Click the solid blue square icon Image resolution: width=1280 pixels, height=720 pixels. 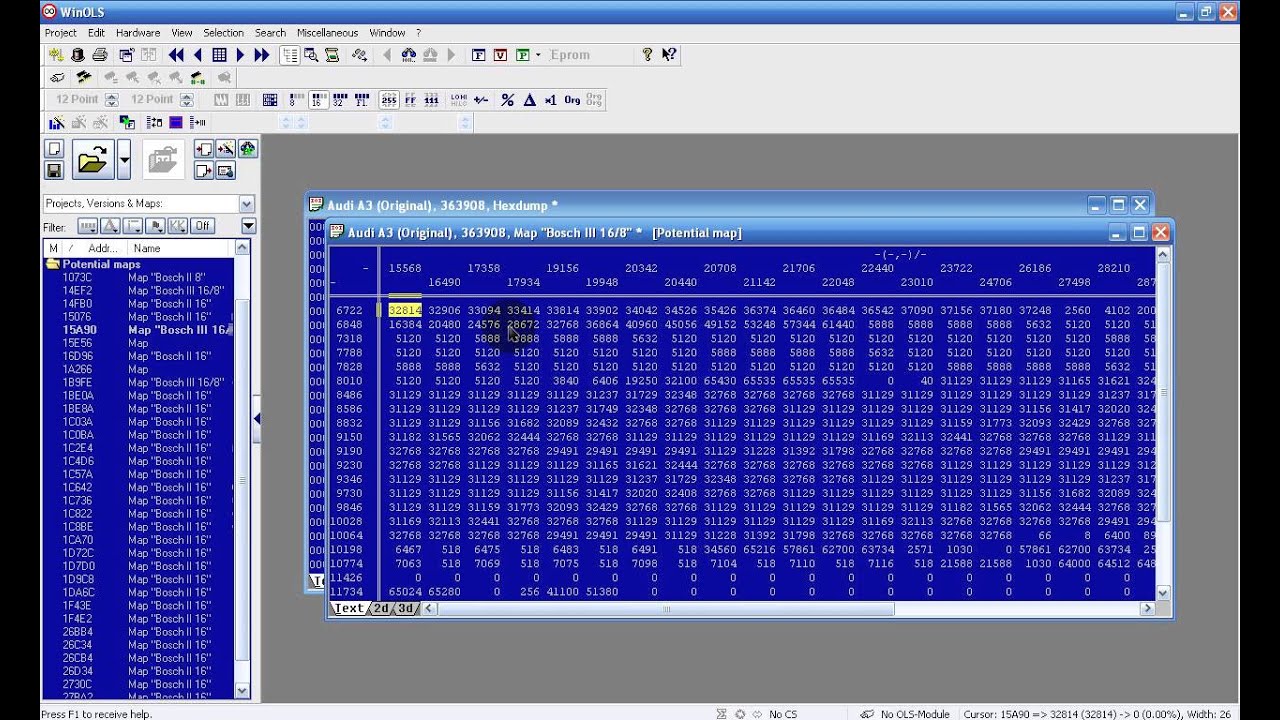pyautogui.click(x=176, y=122)
